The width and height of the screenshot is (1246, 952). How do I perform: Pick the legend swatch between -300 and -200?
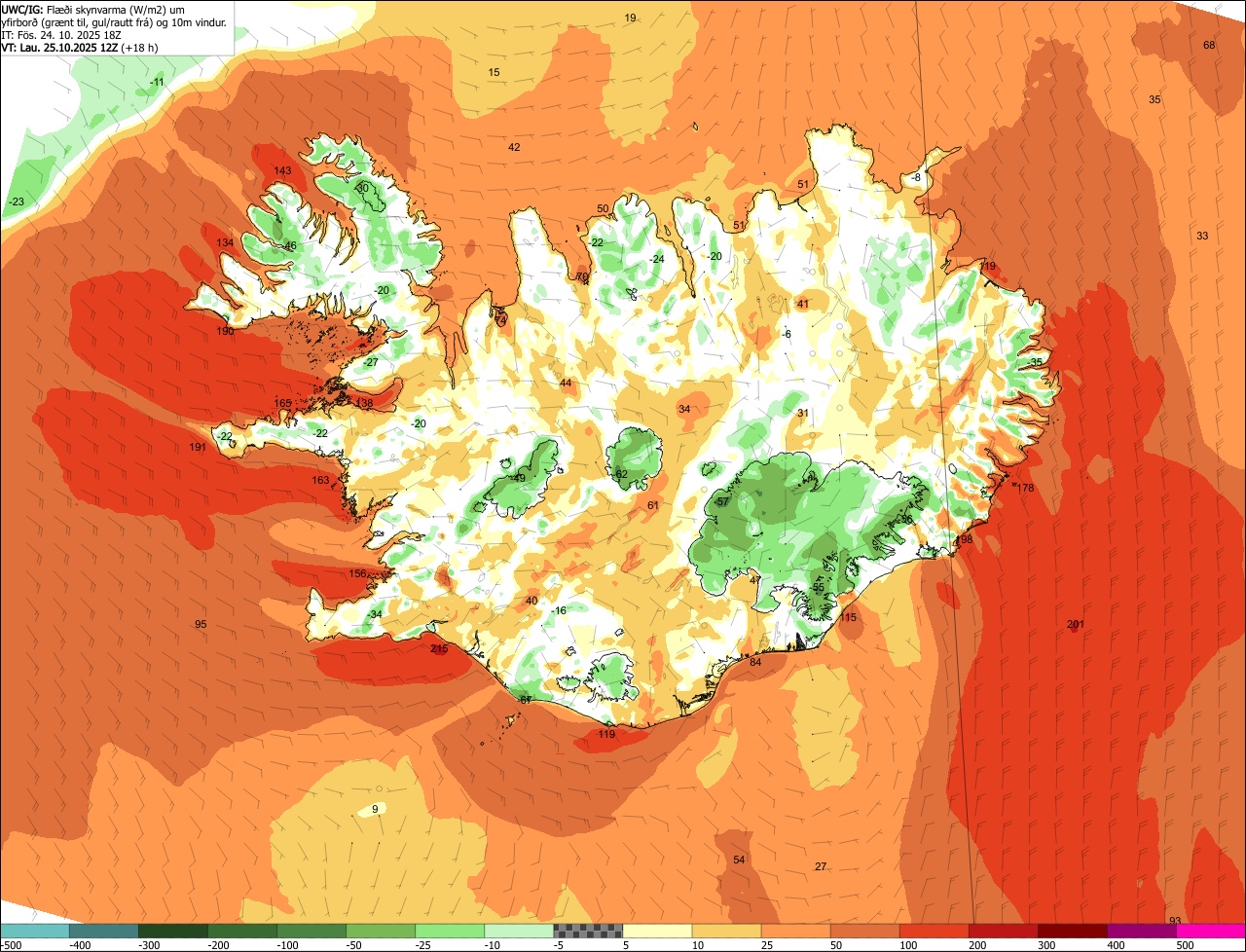[x=173, y=931]
